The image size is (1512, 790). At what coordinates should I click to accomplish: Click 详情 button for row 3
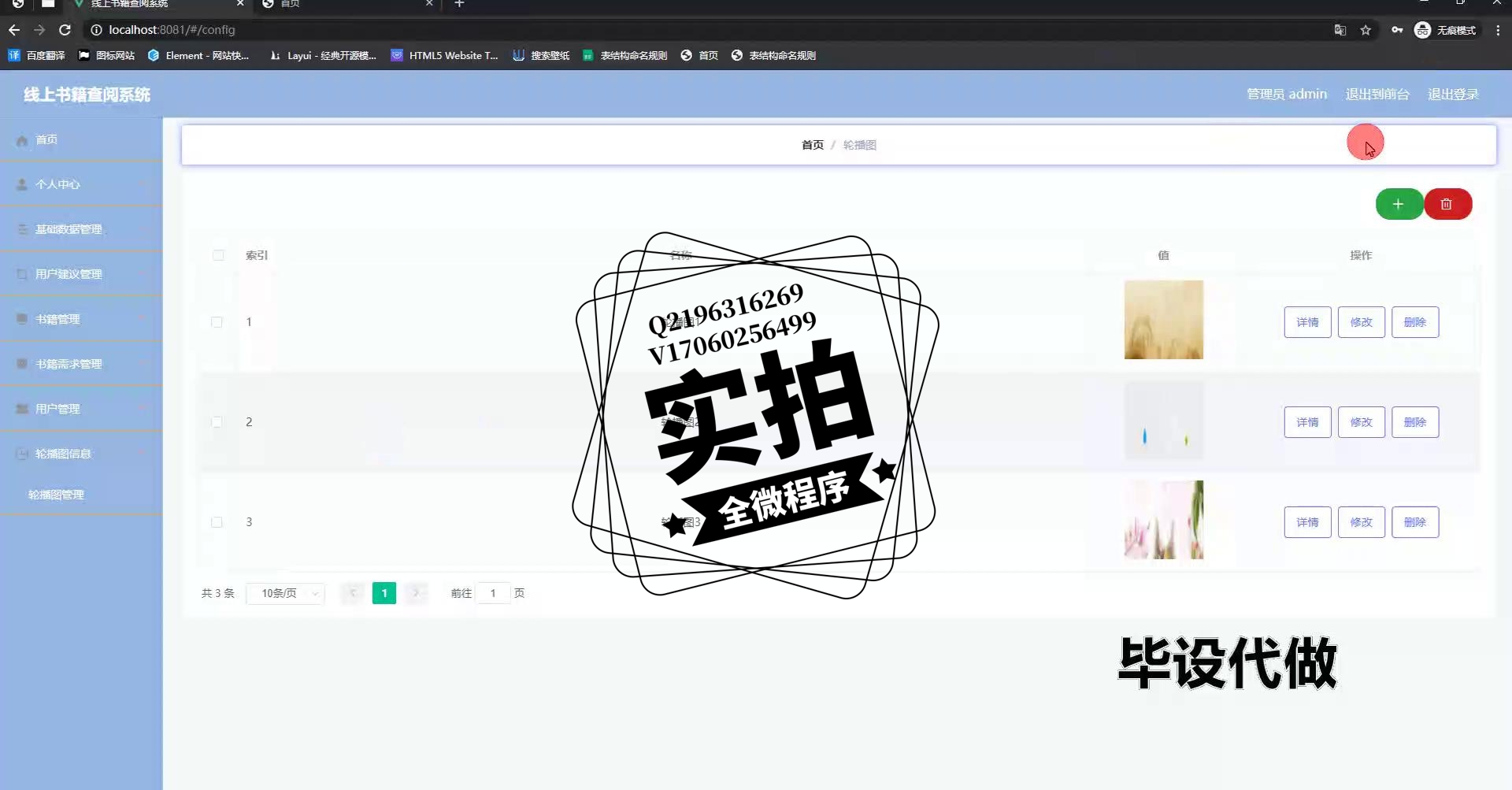point(1307,522)
